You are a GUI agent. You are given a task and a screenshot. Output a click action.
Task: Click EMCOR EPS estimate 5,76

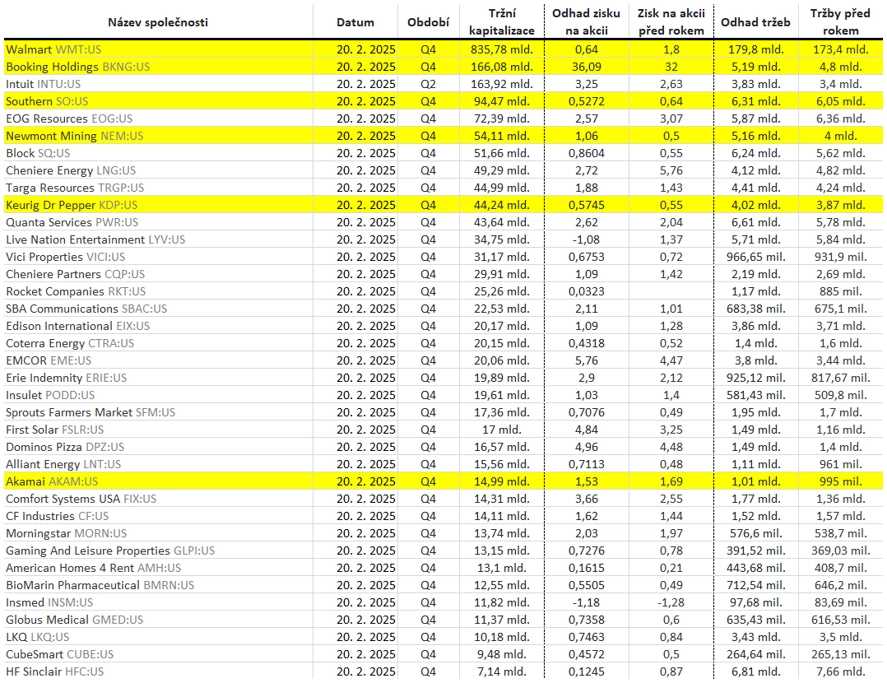(x=586, y=360)
